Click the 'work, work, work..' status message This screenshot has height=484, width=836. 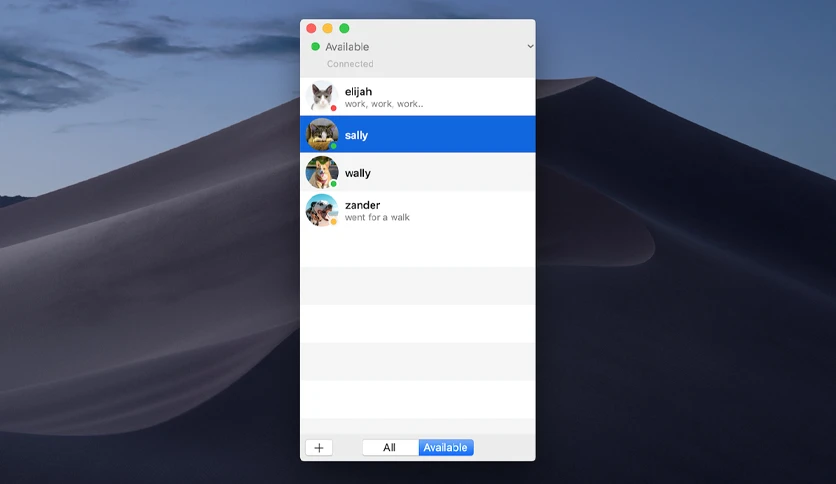click(x=384, y=104)
